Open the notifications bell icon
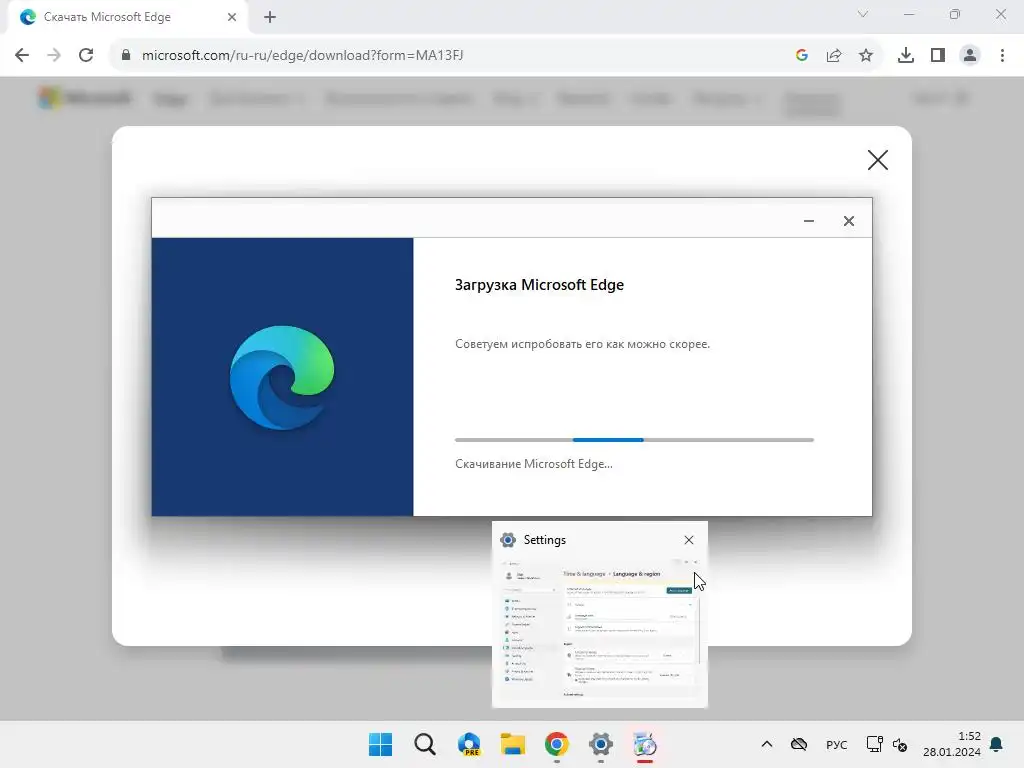Image resolution: width=1024 pixels, height=768 pixels. [x=997, y=744]
